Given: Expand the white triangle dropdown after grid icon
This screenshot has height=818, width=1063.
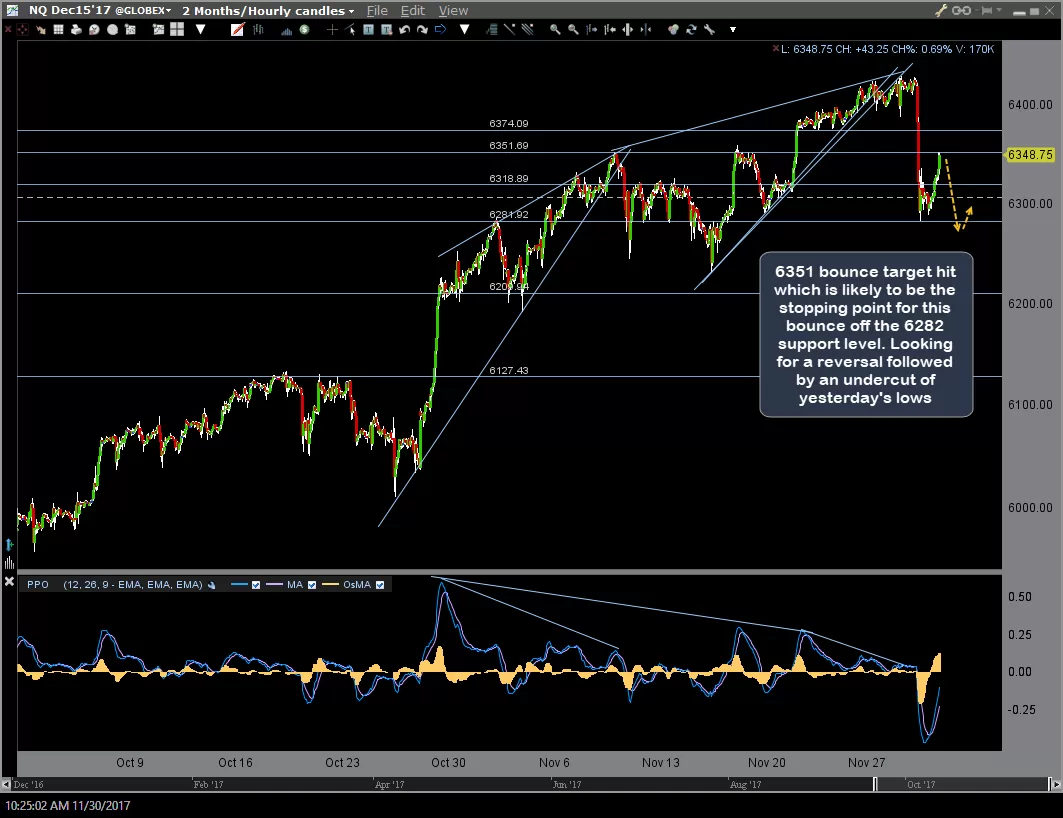Looking at the screenshot, I should [x=201, y=29].
